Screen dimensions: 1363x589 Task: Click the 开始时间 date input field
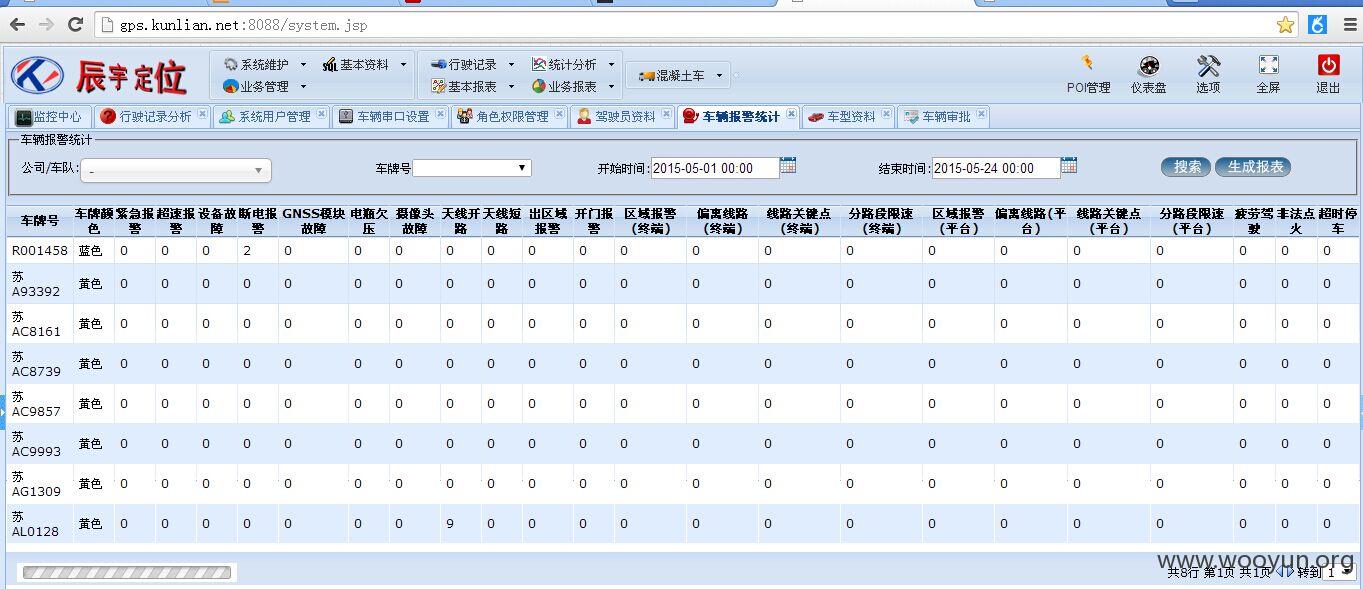click(x=715, y=168)
